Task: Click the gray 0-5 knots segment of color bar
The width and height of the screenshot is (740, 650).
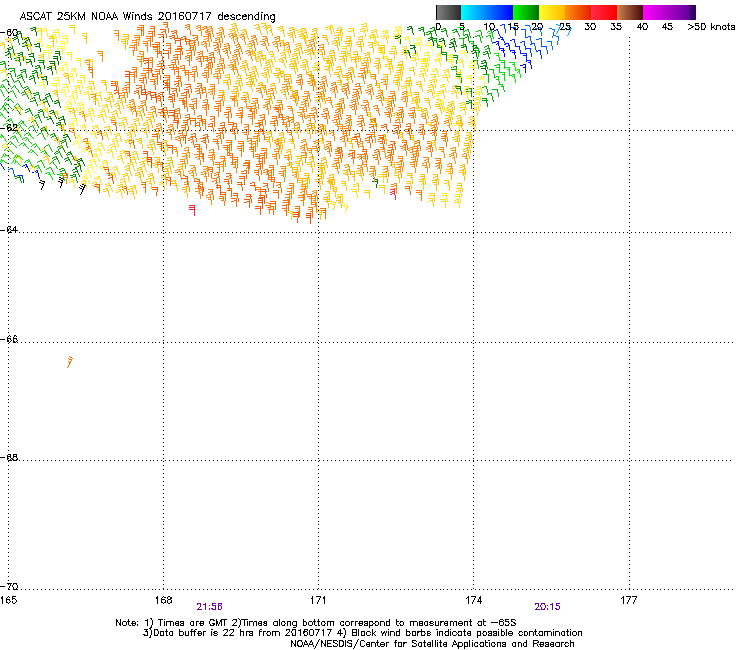Action: pos(448,12)
